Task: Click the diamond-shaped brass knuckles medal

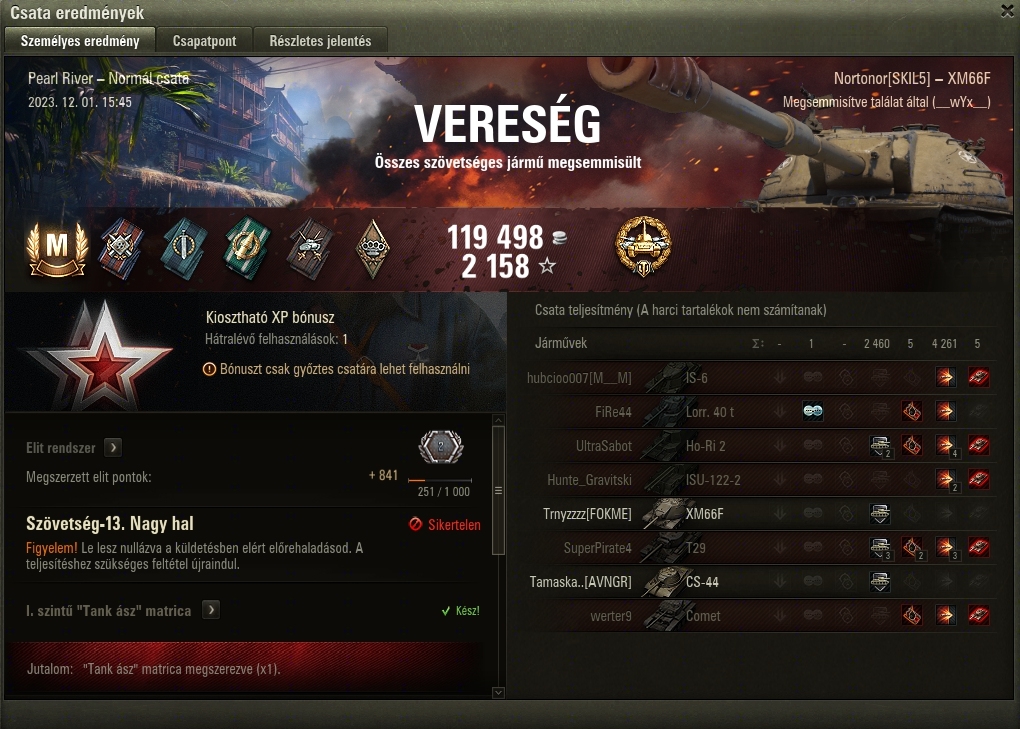Action: (373, 249)
